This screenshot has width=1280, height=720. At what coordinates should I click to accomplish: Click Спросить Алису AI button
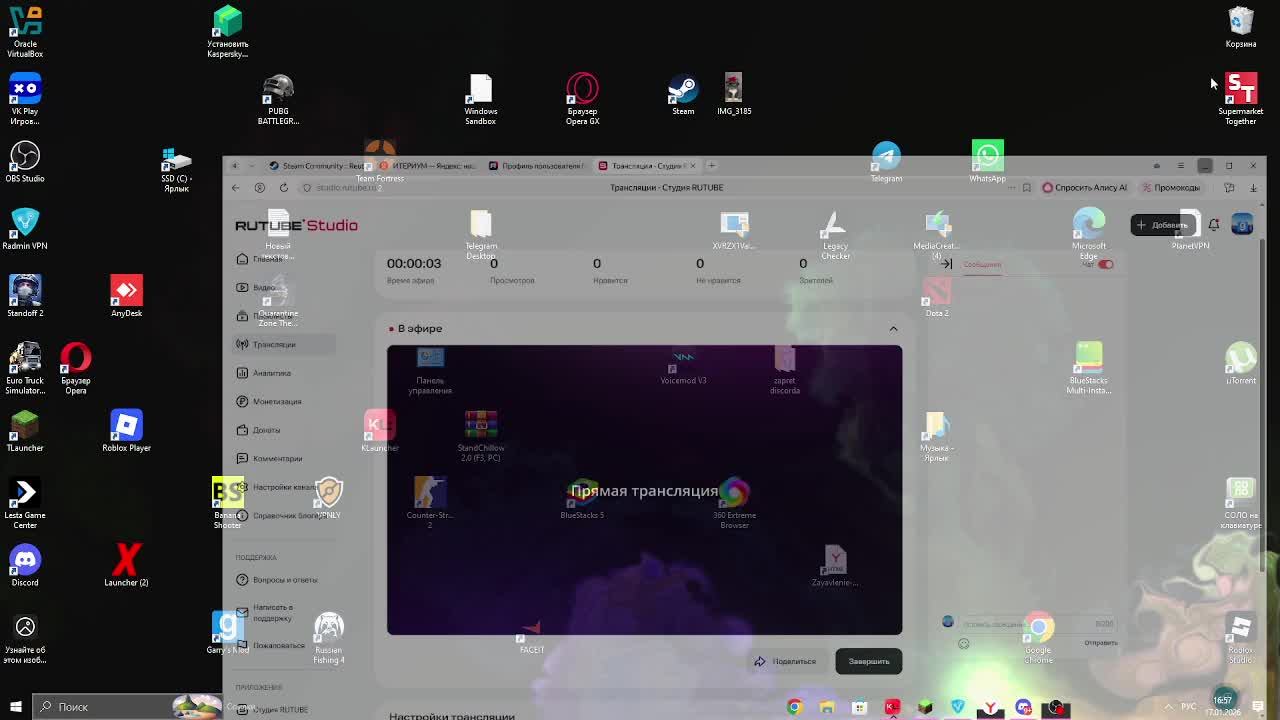1085,187
